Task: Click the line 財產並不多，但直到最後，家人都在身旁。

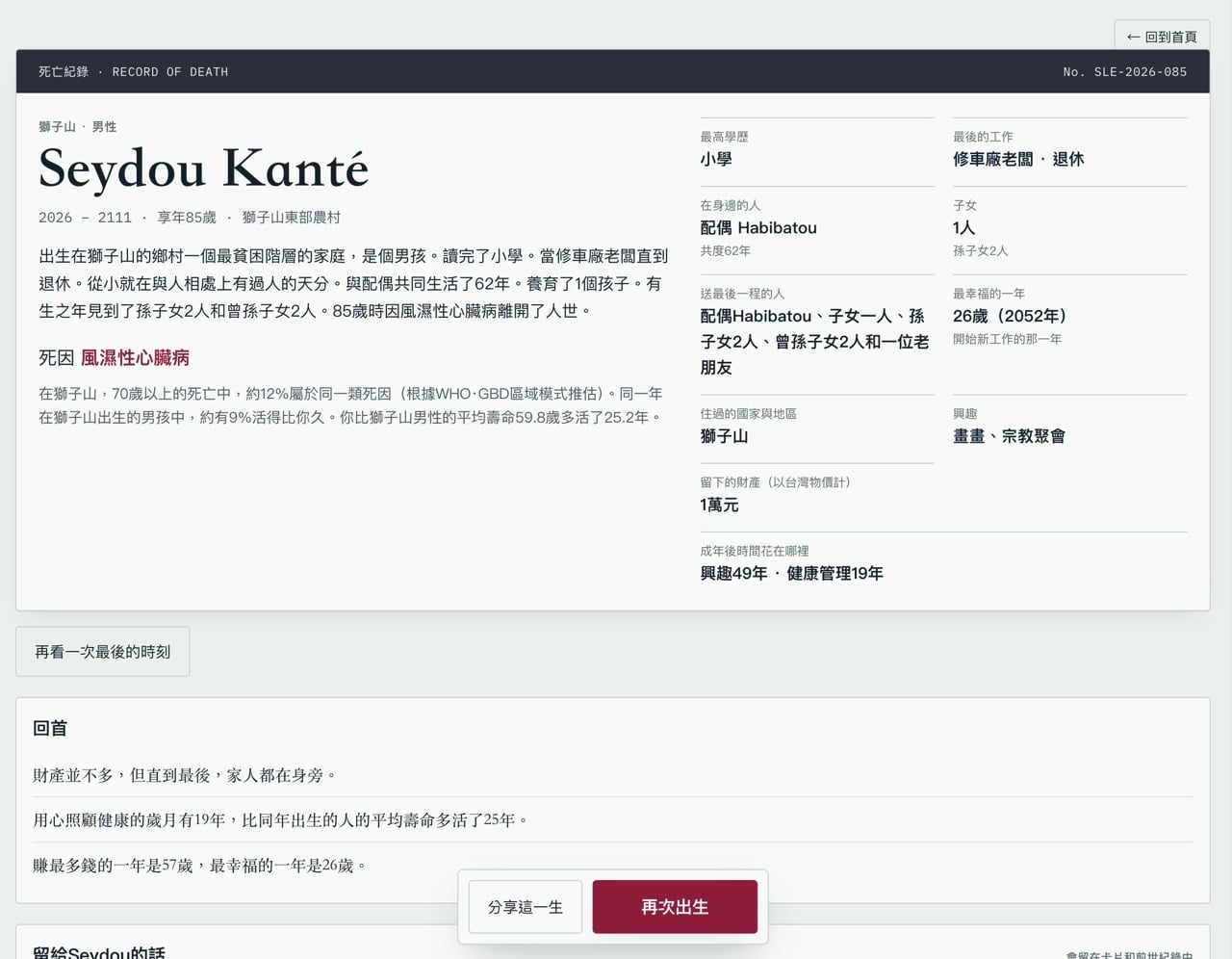Action: tap(186, 775)
